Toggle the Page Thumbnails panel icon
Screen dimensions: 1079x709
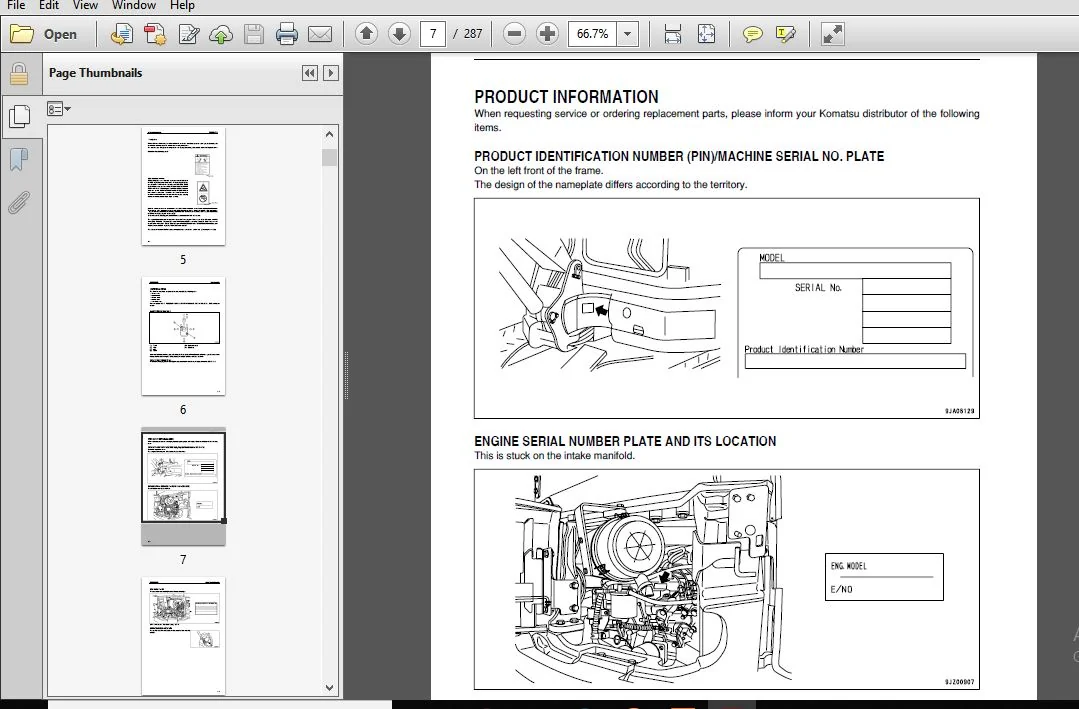19,116
